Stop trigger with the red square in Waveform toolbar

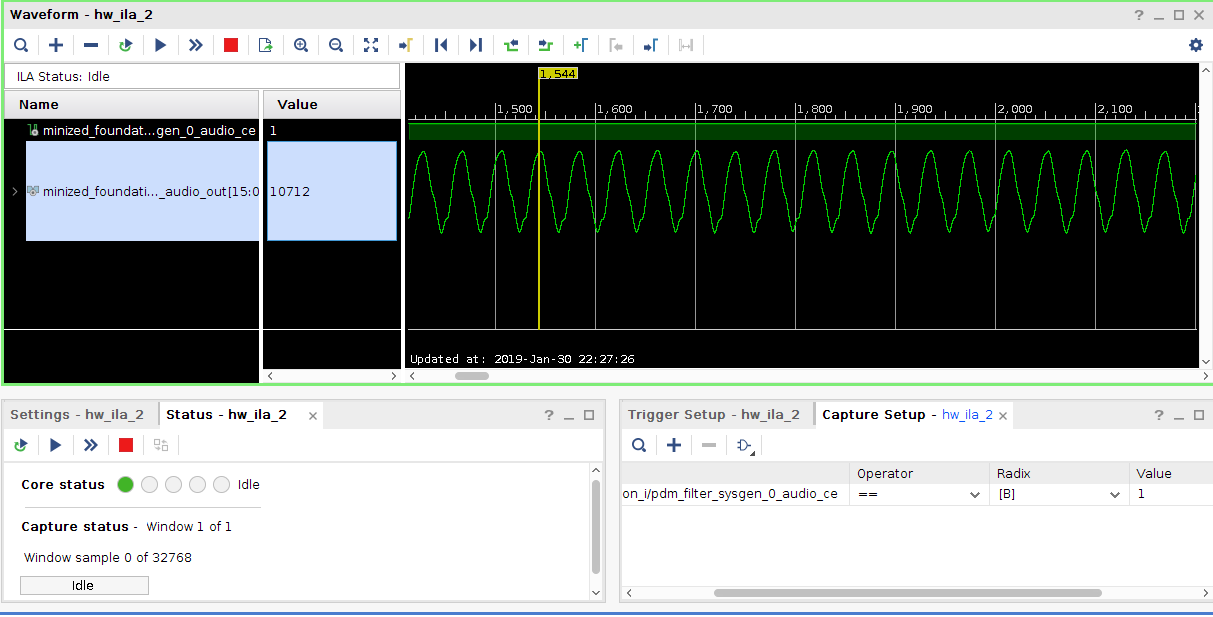pos(231,45)
